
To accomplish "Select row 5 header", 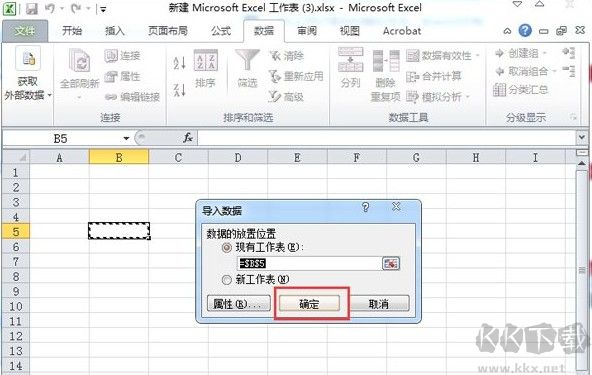I will 15,231.
